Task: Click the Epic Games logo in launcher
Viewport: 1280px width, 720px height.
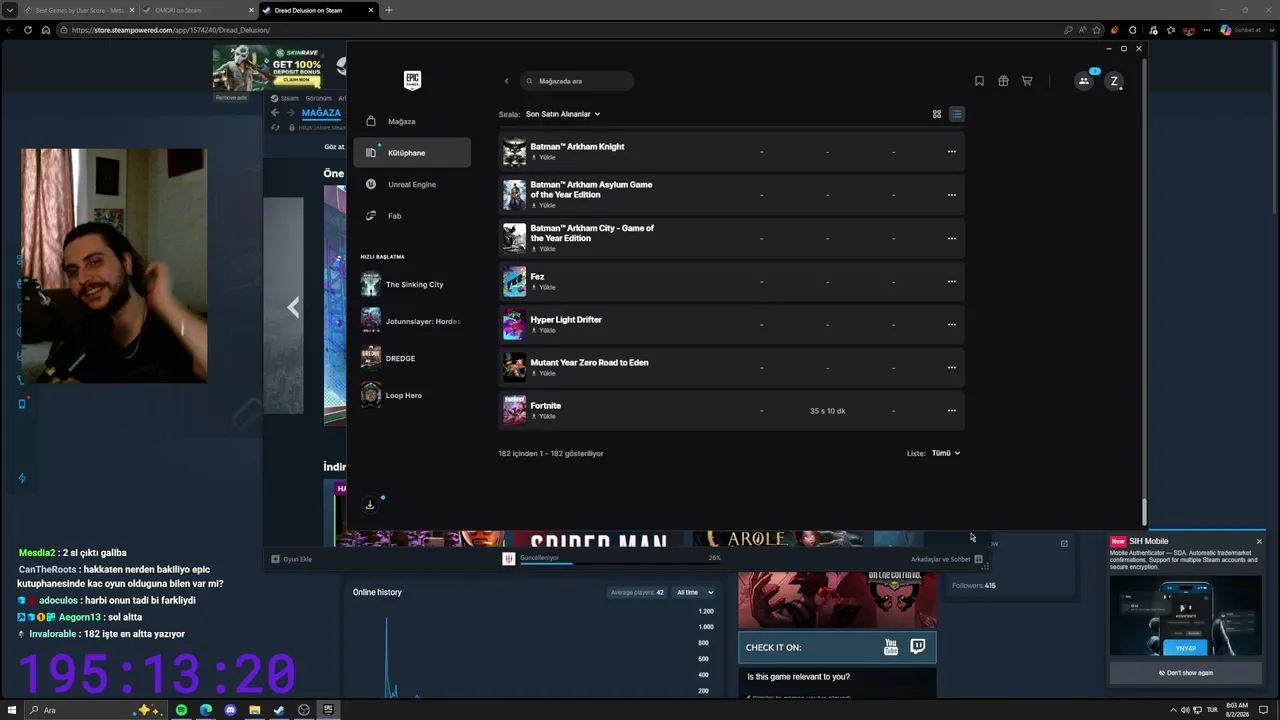Action: [412, 80]
